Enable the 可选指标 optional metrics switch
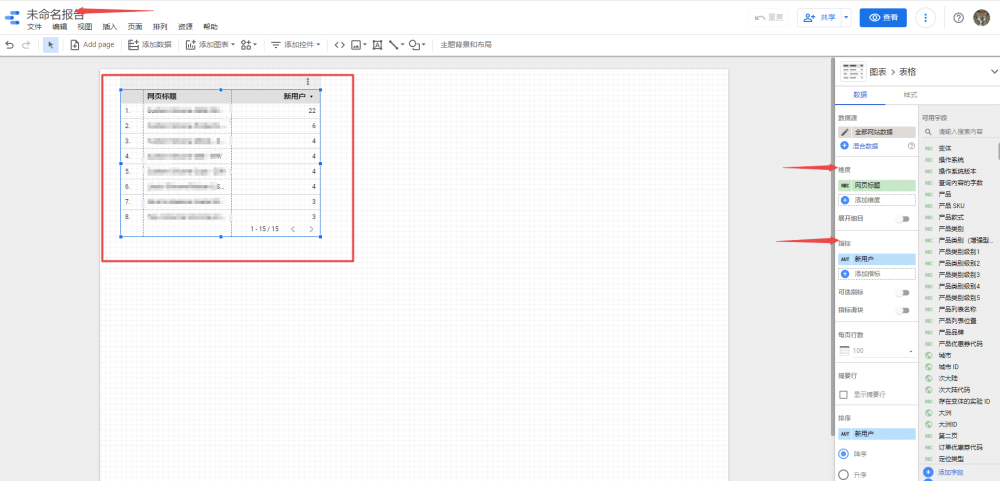 pos(904,292)
